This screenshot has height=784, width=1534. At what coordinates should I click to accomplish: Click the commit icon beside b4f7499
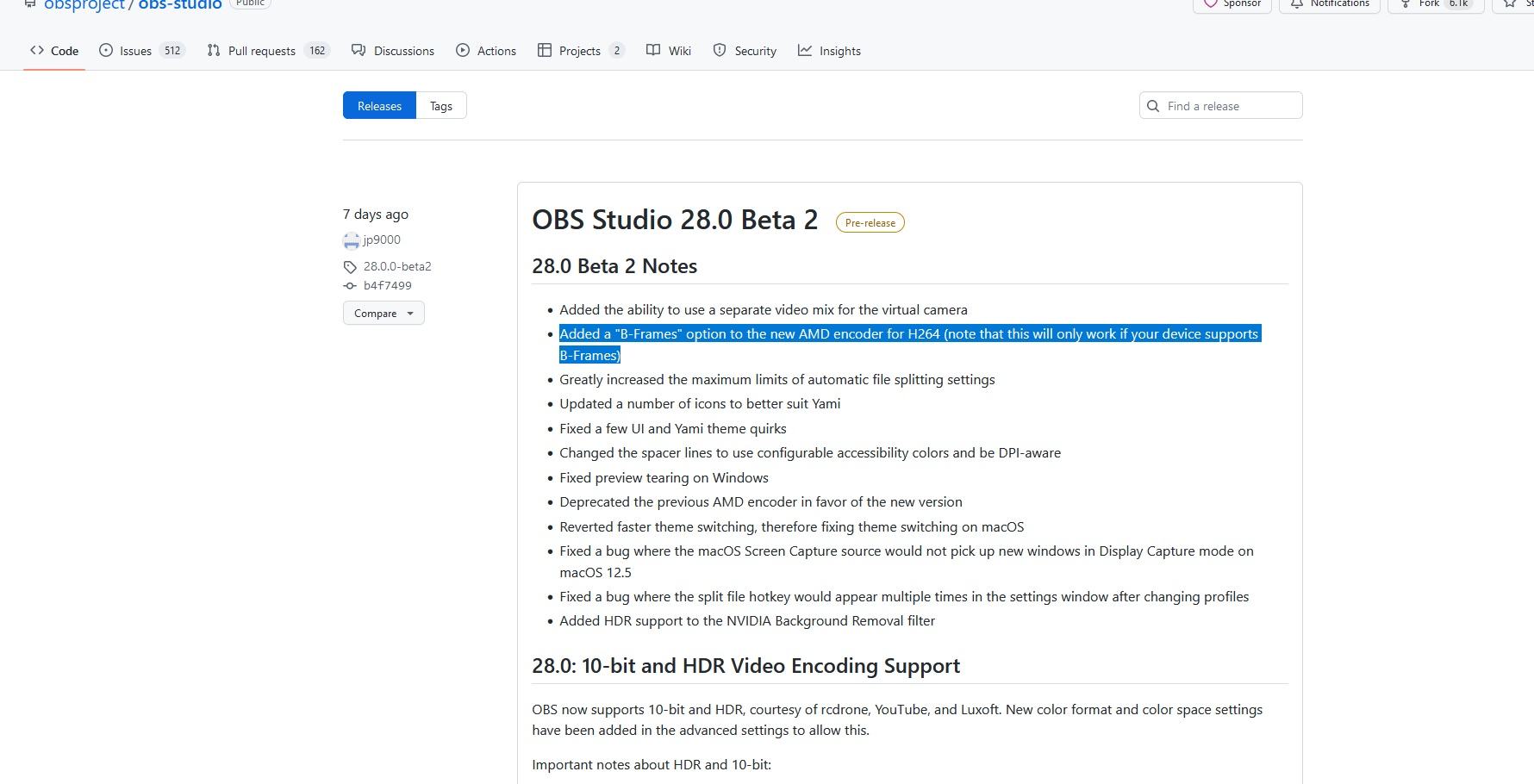tap(350, 285)
